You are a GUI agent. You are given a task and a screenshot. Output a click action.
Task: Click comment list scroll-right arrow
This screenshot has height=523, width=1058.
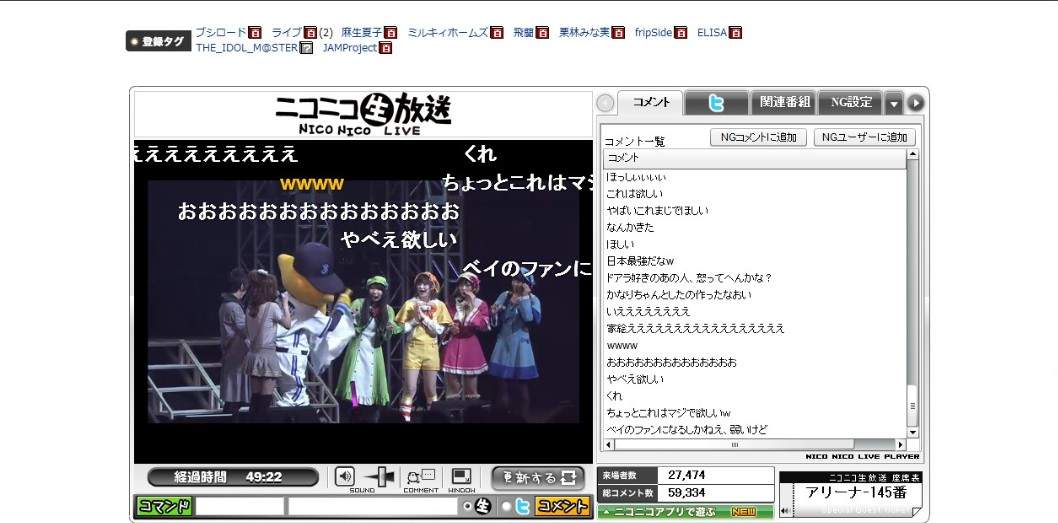point(900,445)
